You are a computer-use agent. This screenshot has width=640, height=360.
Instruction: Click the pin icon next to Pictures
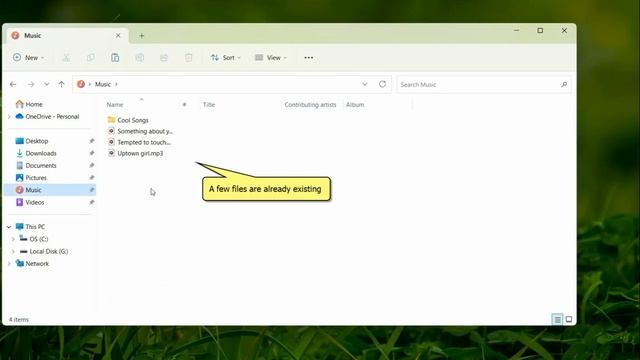[92, 178]
